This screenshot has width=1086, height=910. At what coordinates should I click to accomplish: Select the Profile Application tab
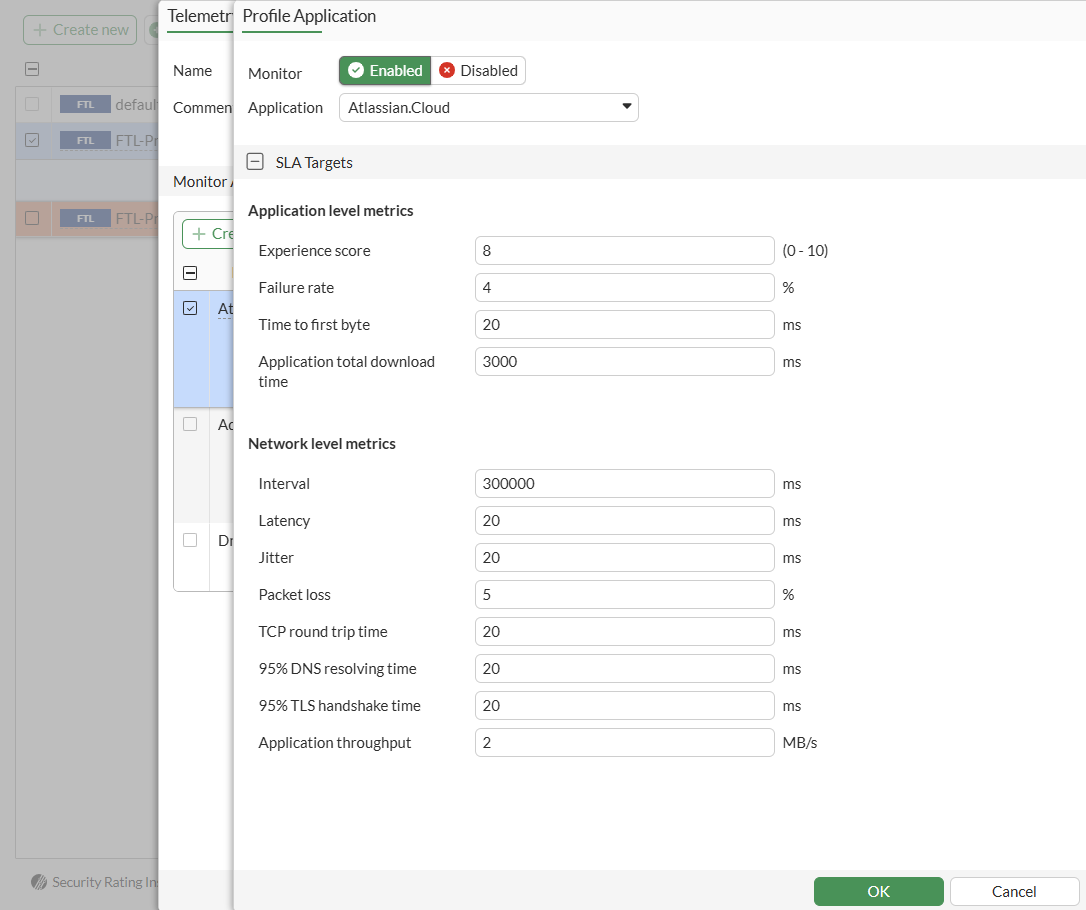pos(307,17)
